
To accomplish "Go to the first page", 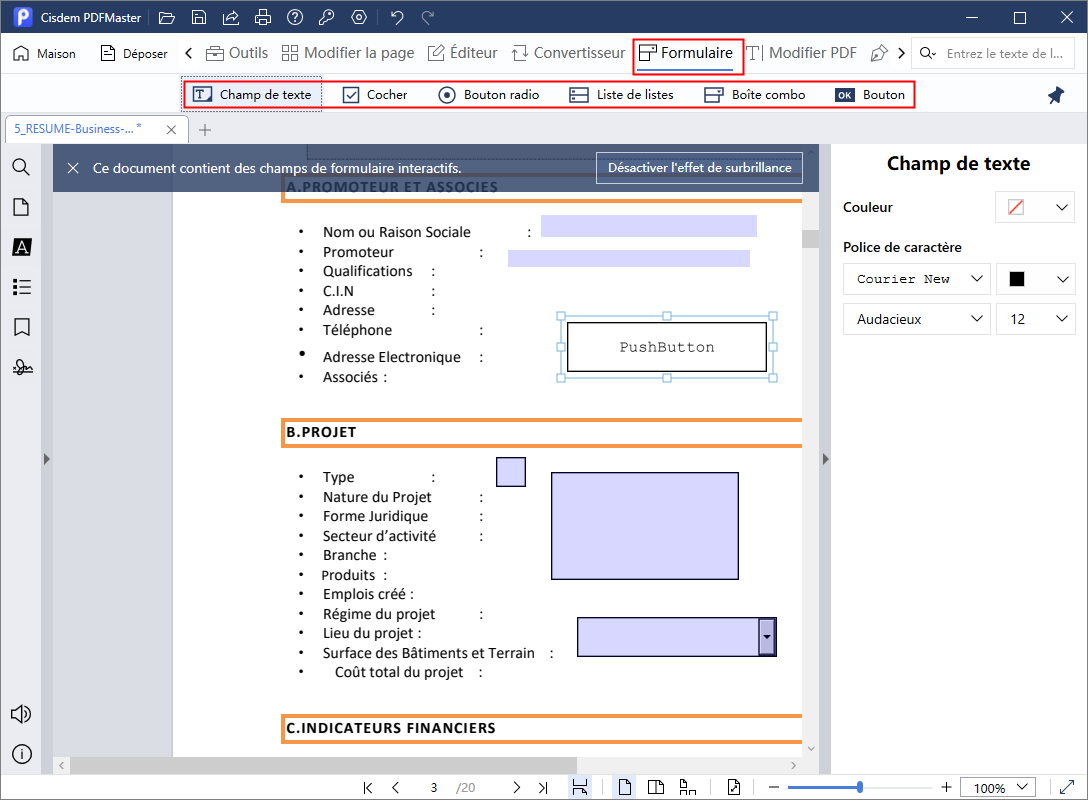I will (368, 788).
